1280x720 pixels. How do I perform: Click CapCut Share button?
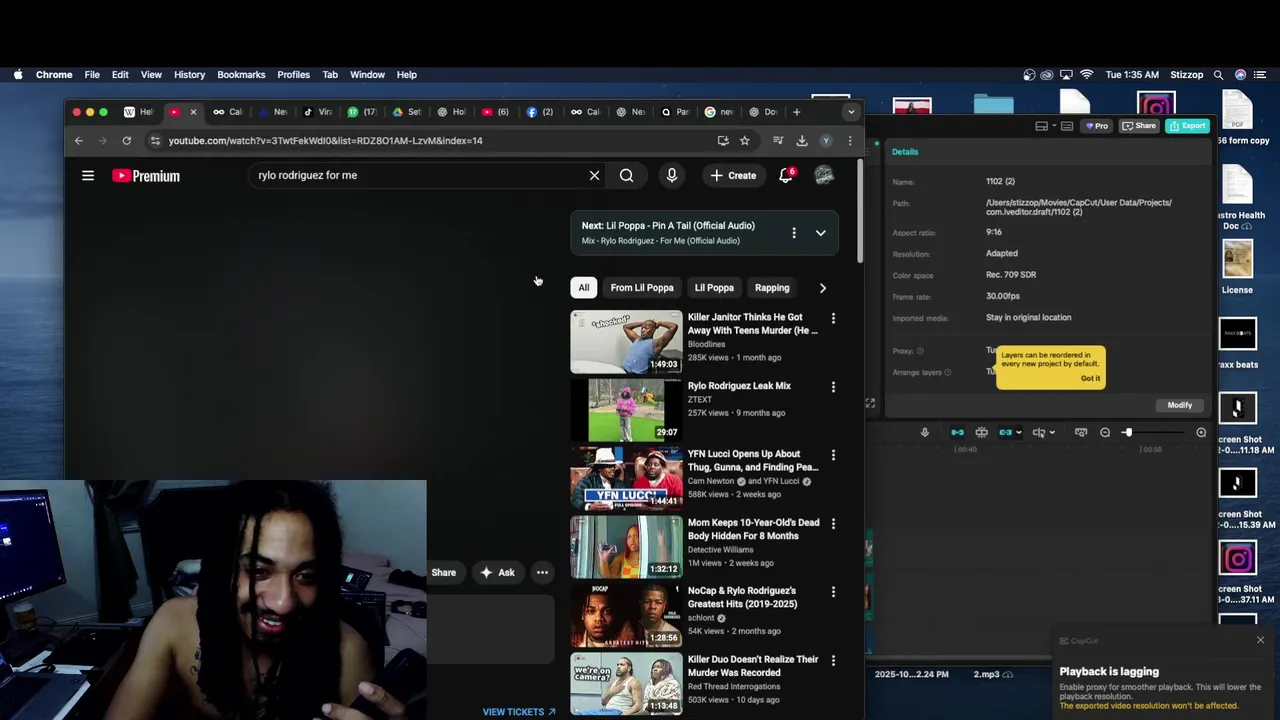pyautogui.click(x=1139, y=126)
